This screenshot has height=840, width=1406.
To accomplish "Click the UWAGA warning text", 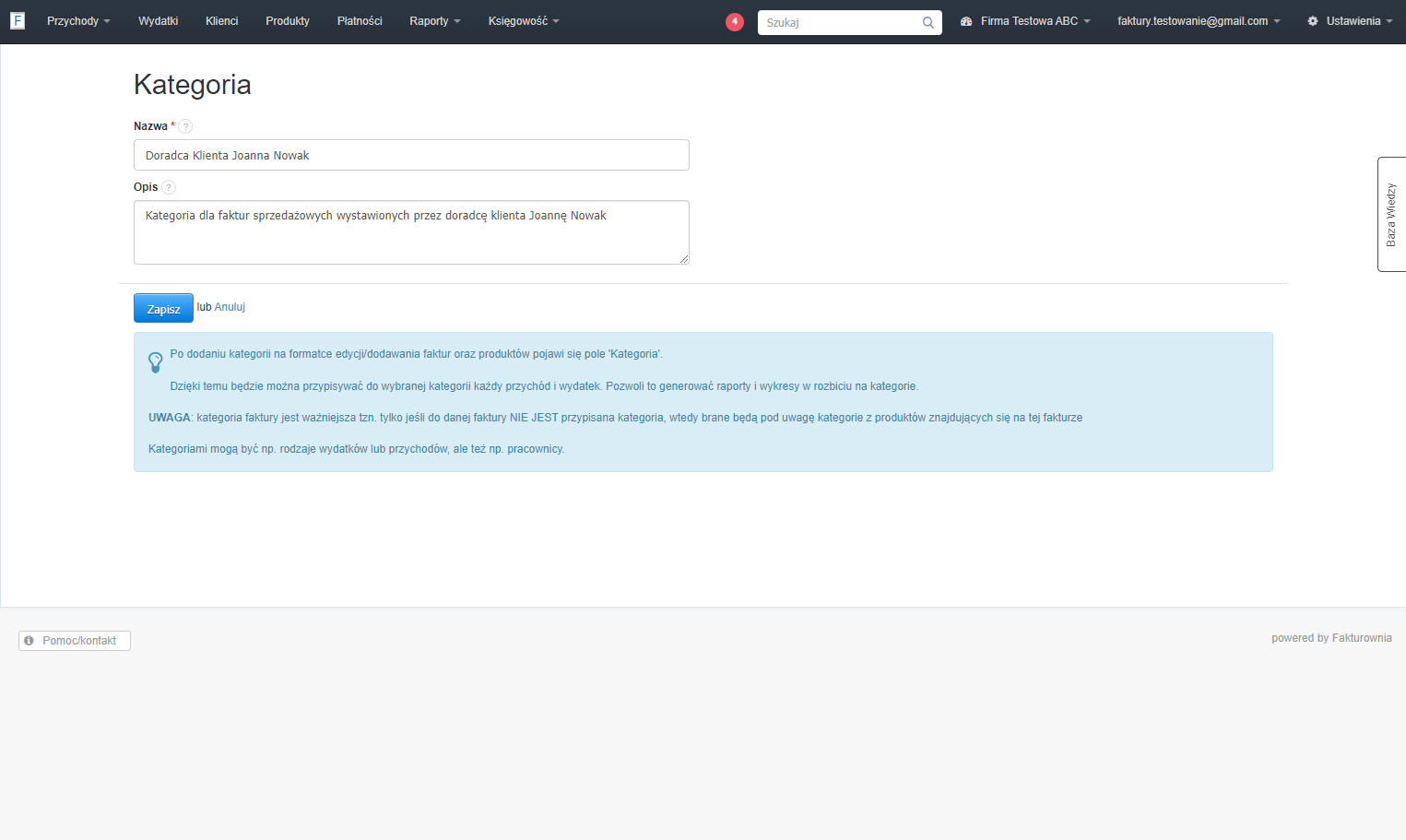I will coord(170,418).
